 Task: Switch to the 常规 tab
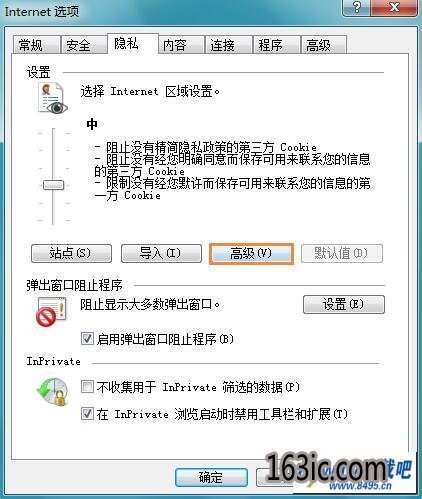(36, 45)
